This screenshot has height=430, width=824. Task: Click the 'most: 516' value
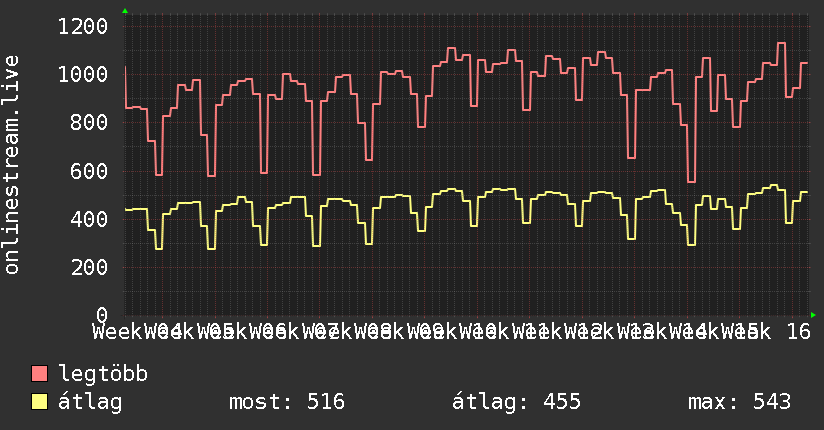[287, 402]
